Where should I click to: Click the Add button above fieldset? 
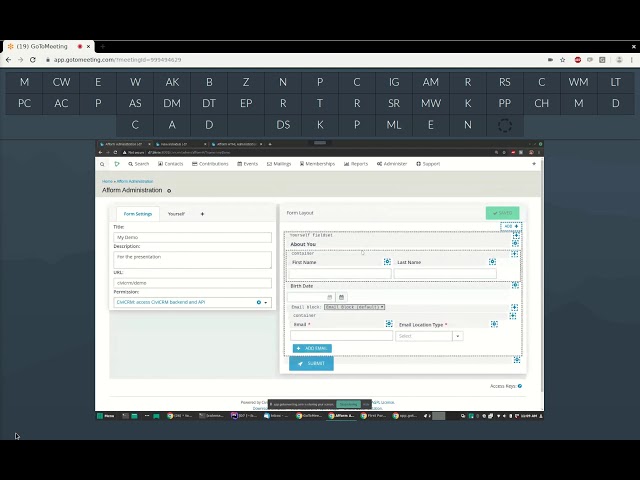(x=511, y=226)
